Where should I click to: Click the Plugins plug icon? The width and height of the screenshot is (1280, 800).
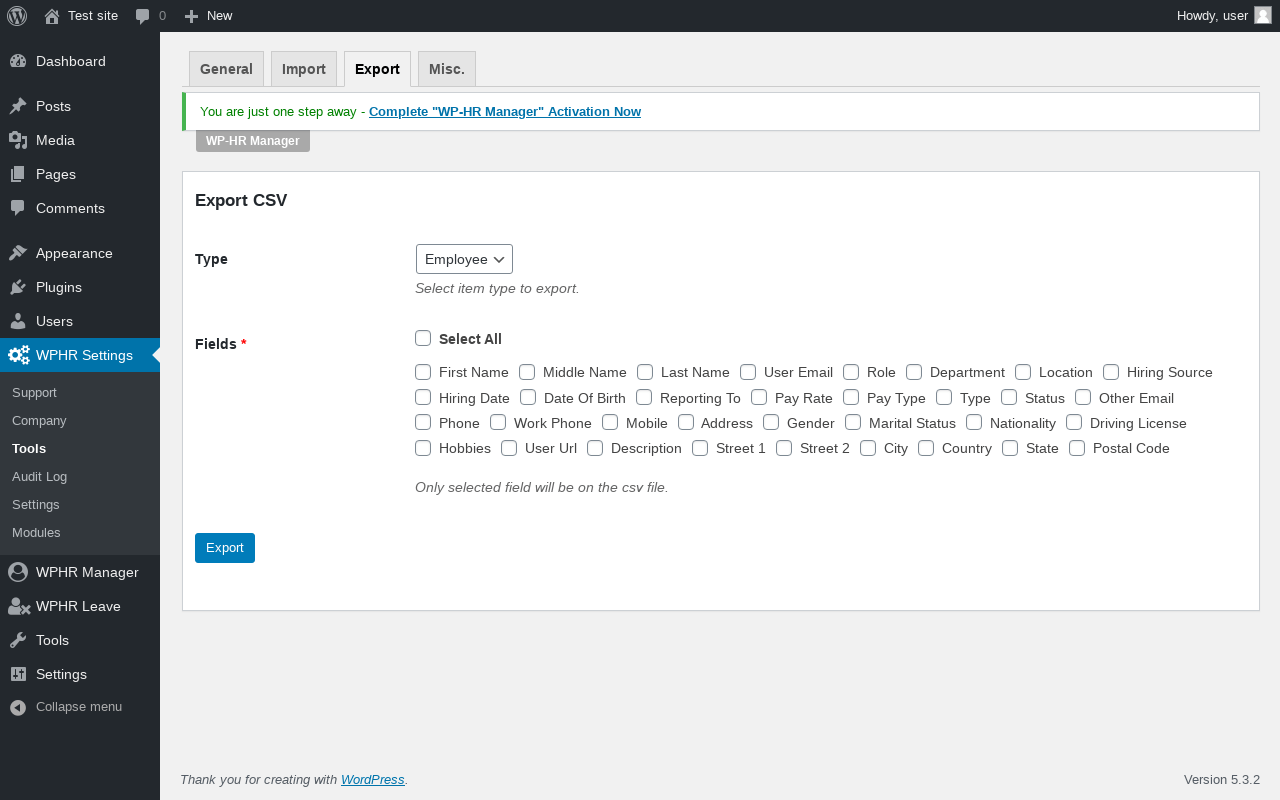[x=18, y=287]
